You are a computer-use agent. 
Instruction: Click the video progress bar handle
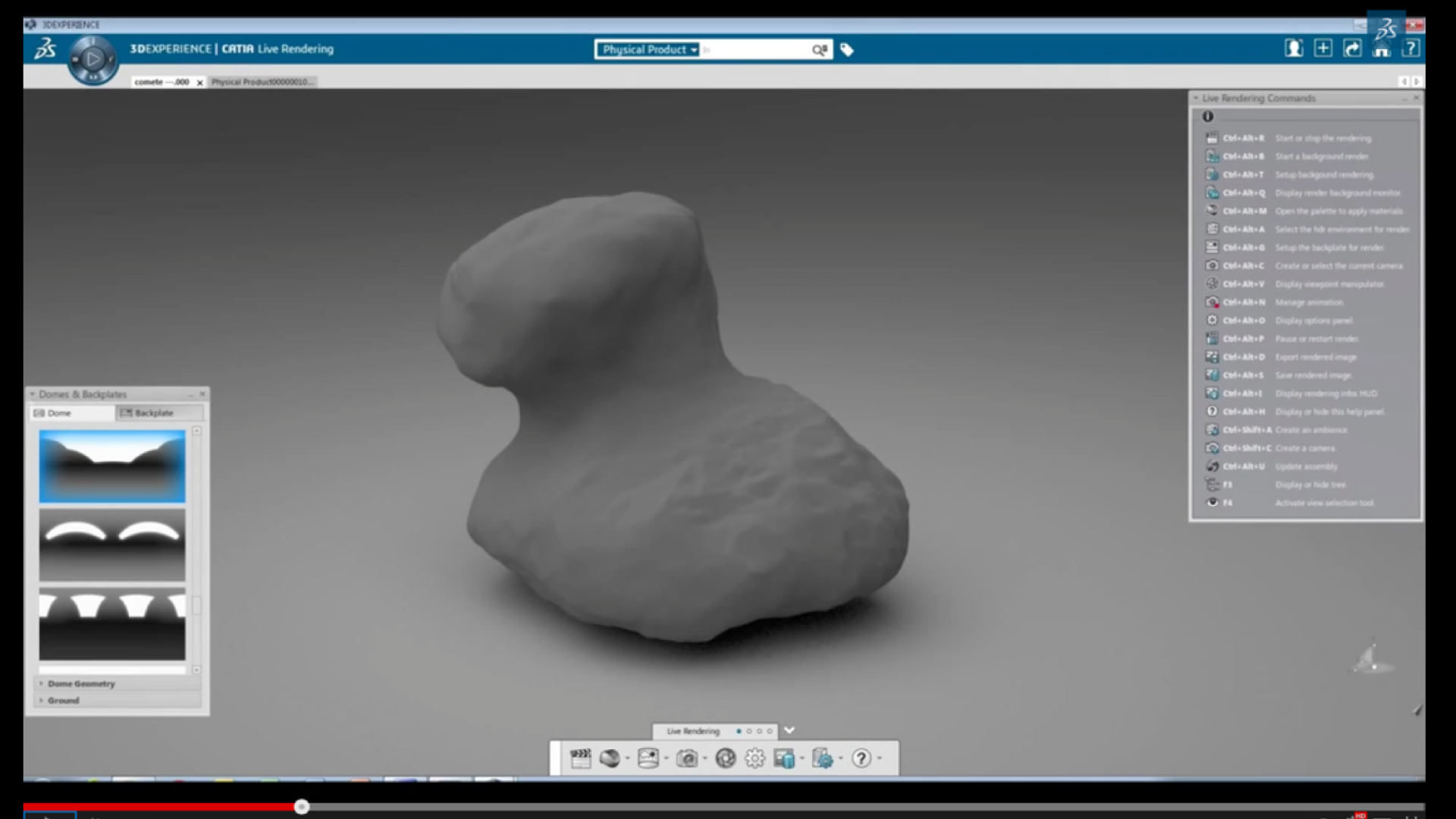pyautogui.click(x=302, y=807)
